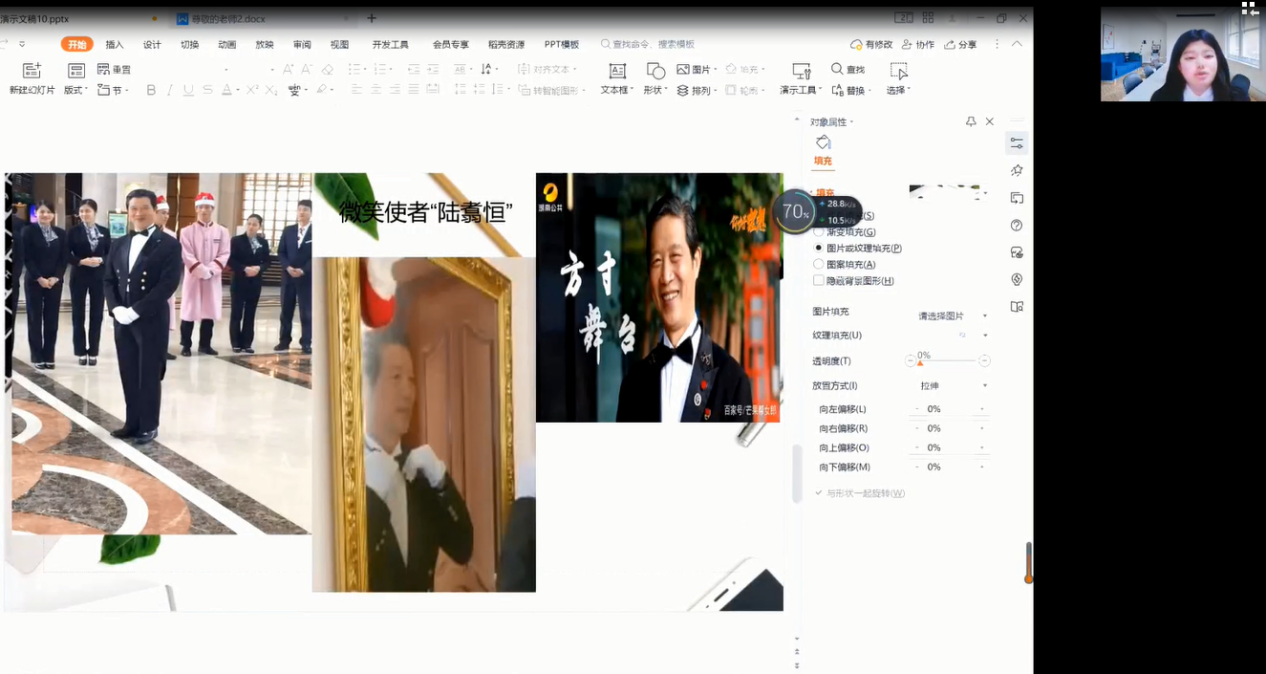Image resolution: width=1266 pixels, height=674 pixels.
Task: Click the transparency (透明度) slider track
Action: [x=947, y=361]
